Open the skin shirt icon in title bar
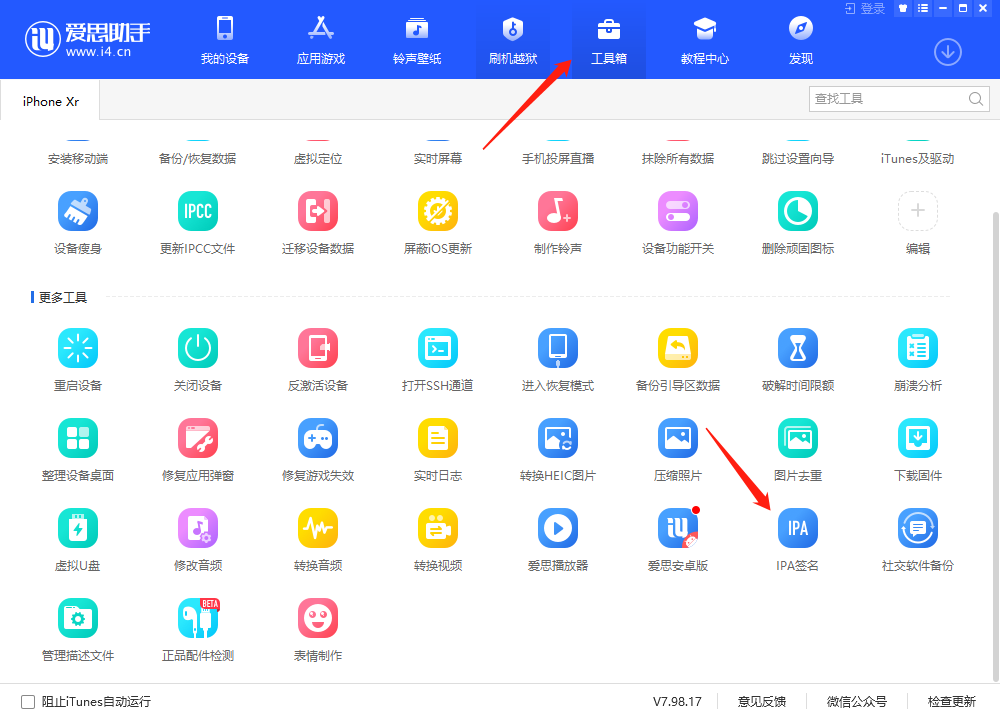1000x718 pixels. [902, 8]
